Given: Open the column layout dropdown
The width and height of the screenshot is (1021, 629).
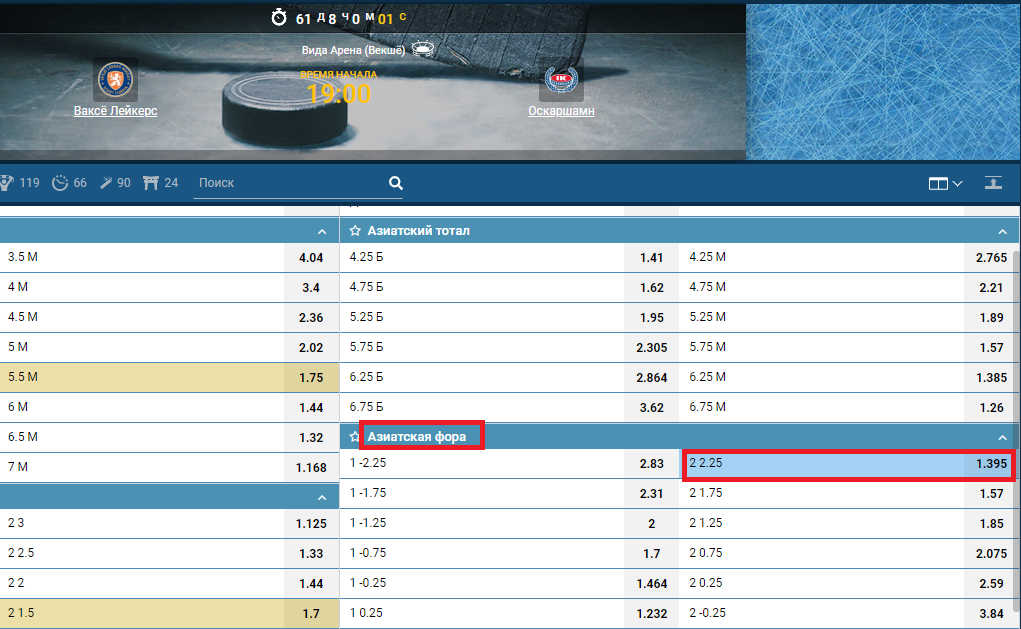Looking at the screenshot, I should (x=945, y=183).
